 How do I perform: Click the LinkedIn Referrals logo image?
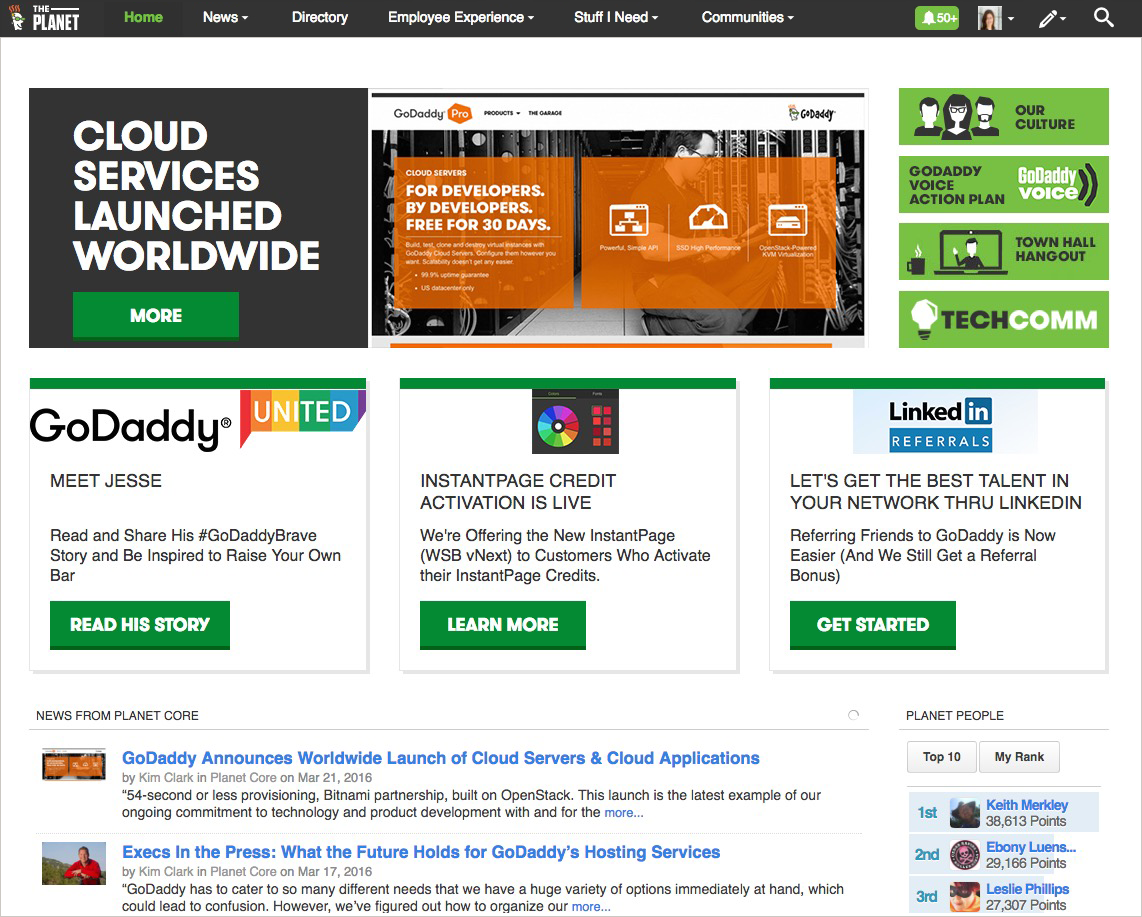click(945, 422)
